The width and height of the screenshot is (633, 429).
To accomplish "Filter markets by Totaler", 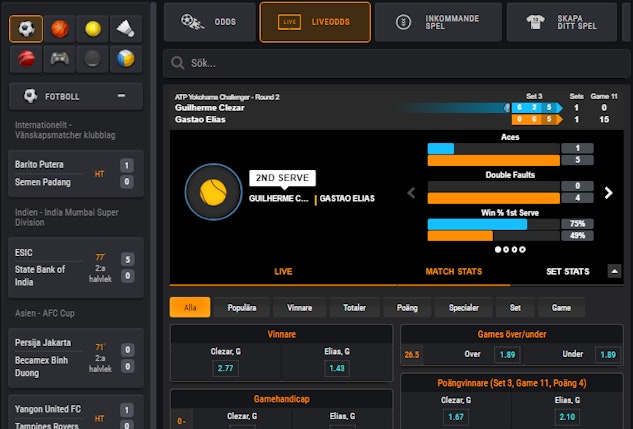I will (x=354, y=308).
